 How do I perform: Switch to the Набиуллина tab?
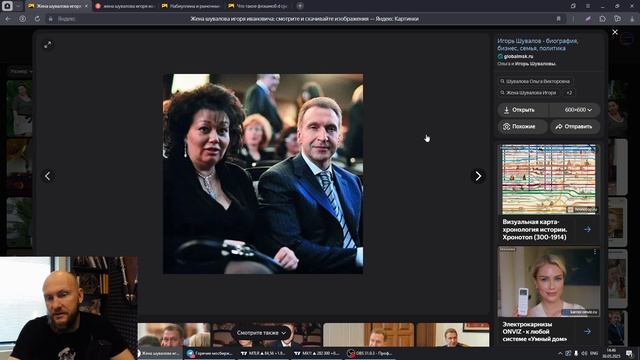(x=191, y=6)
